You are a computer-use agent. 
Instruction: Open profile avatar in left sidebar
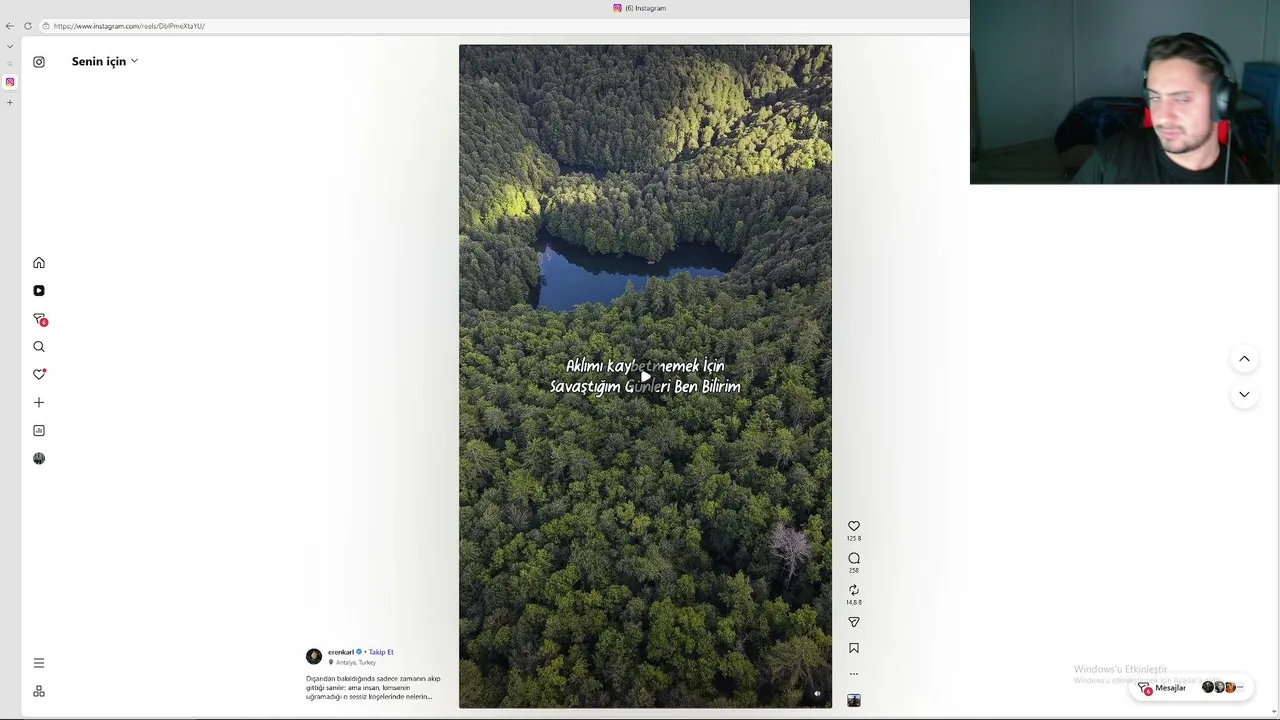click(x=39, y=458)
